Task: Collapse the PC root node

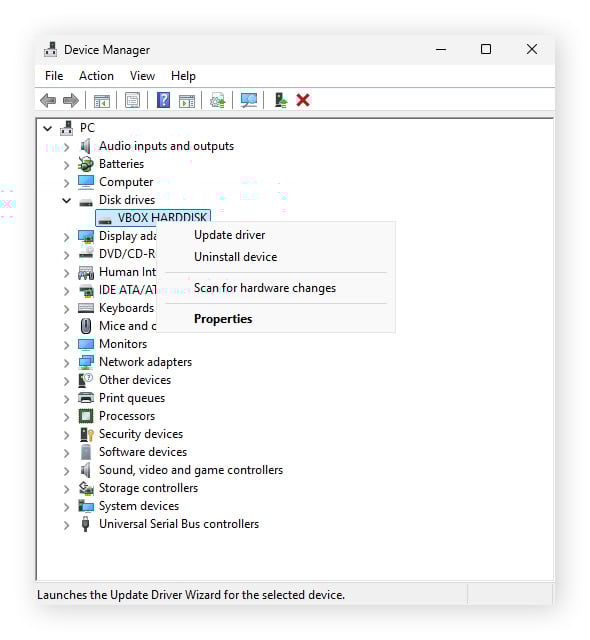Action: coord(48,129)
